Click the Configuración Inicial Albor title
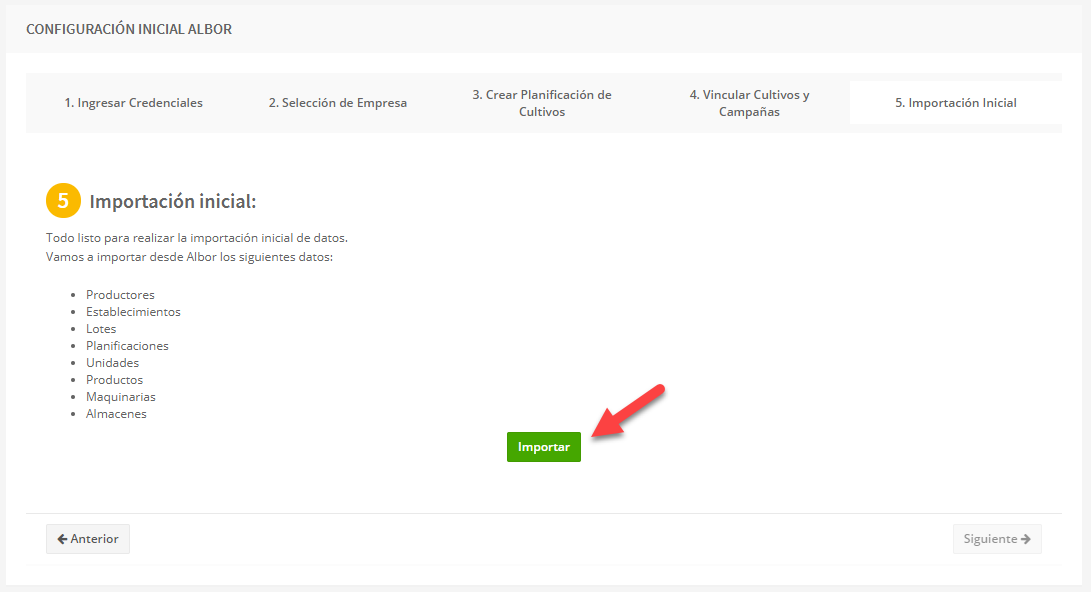Image resolution: width=1091 pixels, height=592 pixels. (129, 29)
